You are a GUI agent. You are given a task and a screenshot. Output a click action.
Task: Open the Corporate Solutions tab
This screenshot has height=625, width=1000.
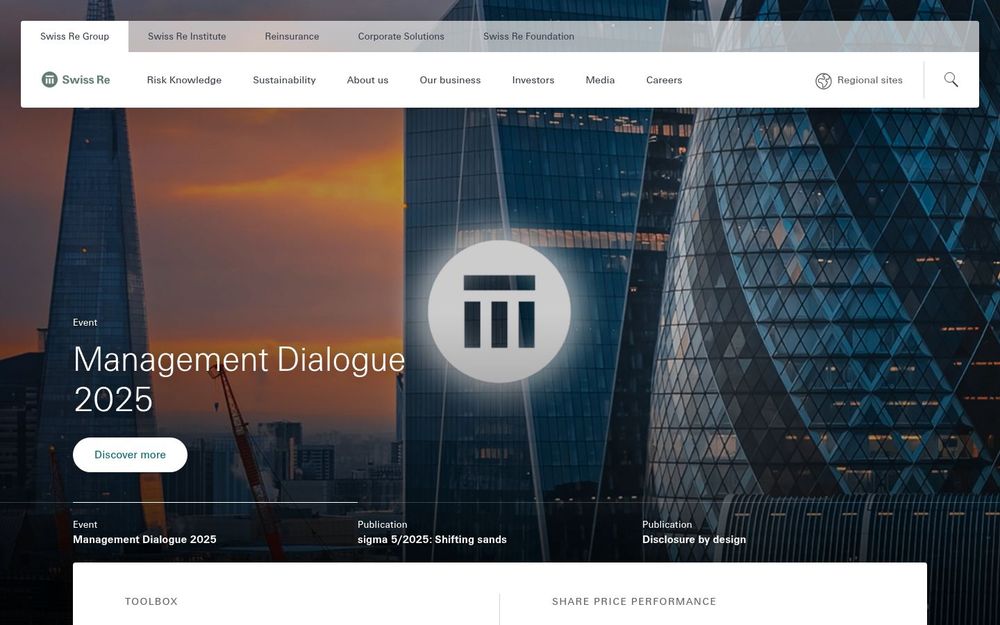click(400, 35)
